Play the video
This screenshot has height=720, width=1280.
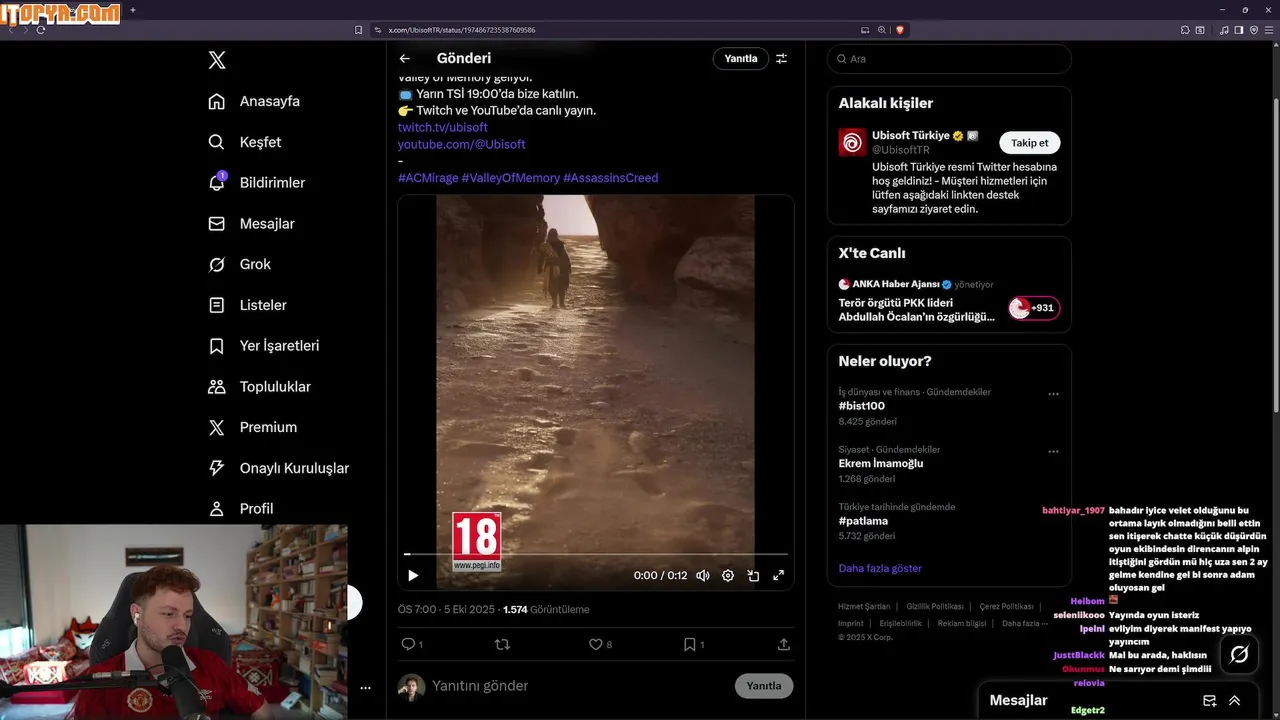pyautogui.click(x=413, y=575)
